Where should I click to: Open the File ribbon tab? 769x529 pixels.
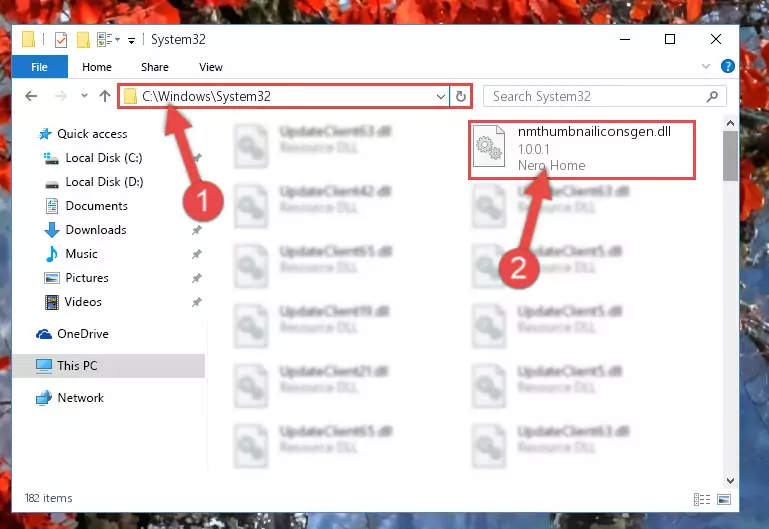pos(40,67)
